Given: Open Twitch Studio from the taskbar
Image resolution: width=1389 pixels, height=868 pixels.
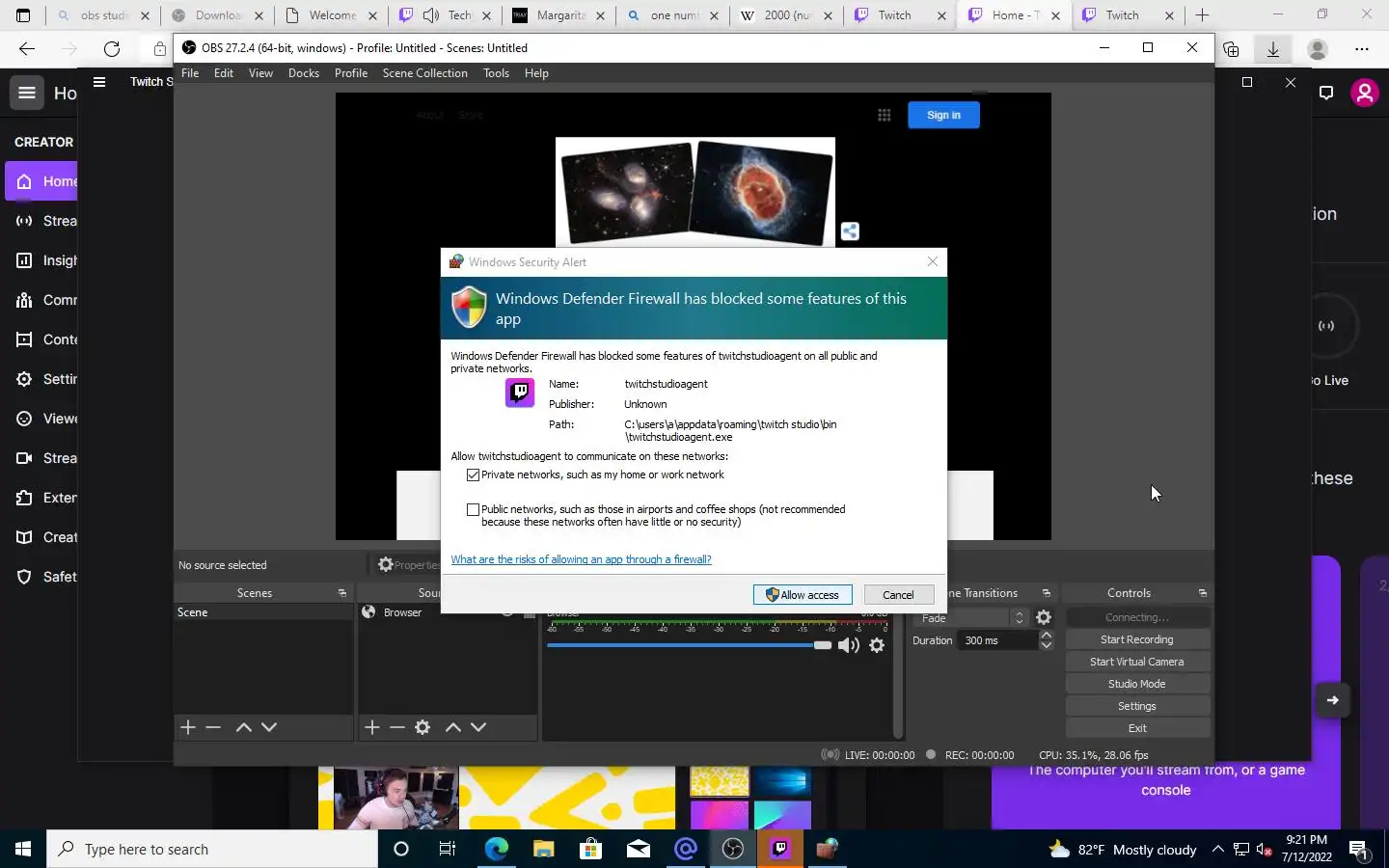Looking at the screenshot, I should 780,849.
